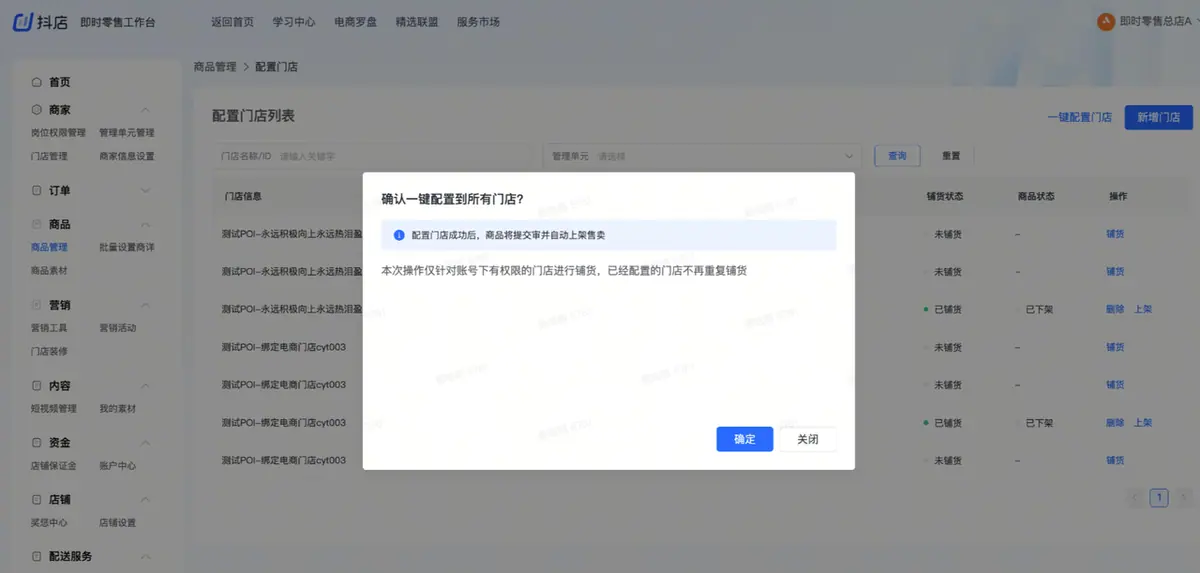The image size is (1200, 573).
Task: Click the 抖店 logo icon
Action: click(x=24, y=22)
